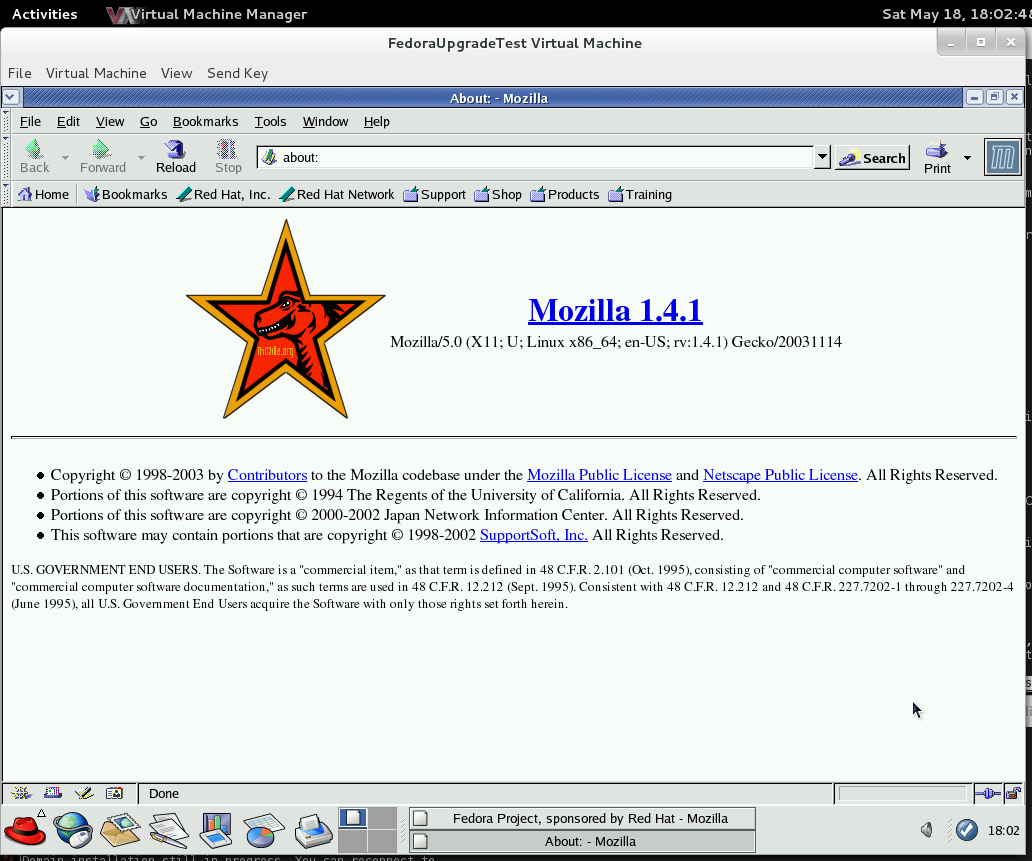Click the Reload toolbar button

(x=176, y=156)
